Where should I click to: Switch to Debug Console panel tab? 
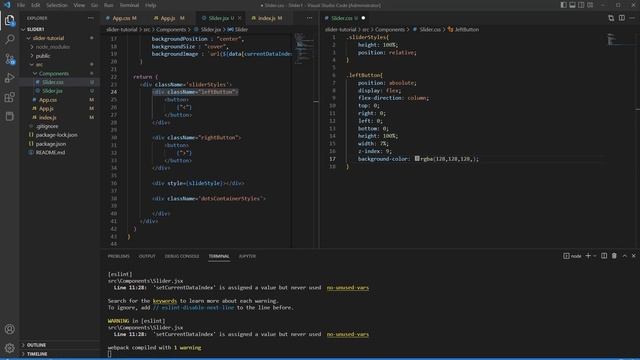[182, 256]
